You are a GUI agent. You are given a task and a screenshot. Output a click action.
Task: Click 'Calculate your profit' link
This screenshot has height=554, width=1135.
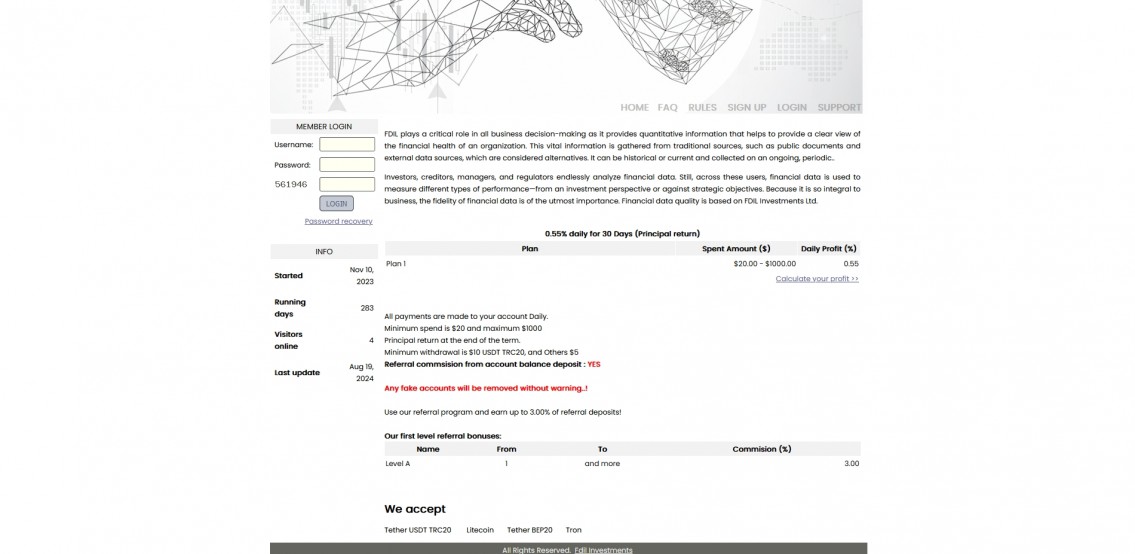816,279
